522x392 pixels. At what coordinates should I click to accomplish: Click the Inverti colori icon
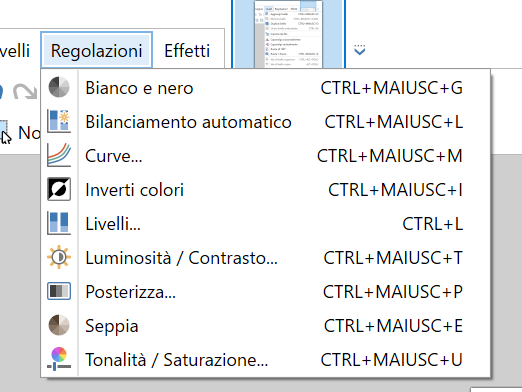(59, 189)
